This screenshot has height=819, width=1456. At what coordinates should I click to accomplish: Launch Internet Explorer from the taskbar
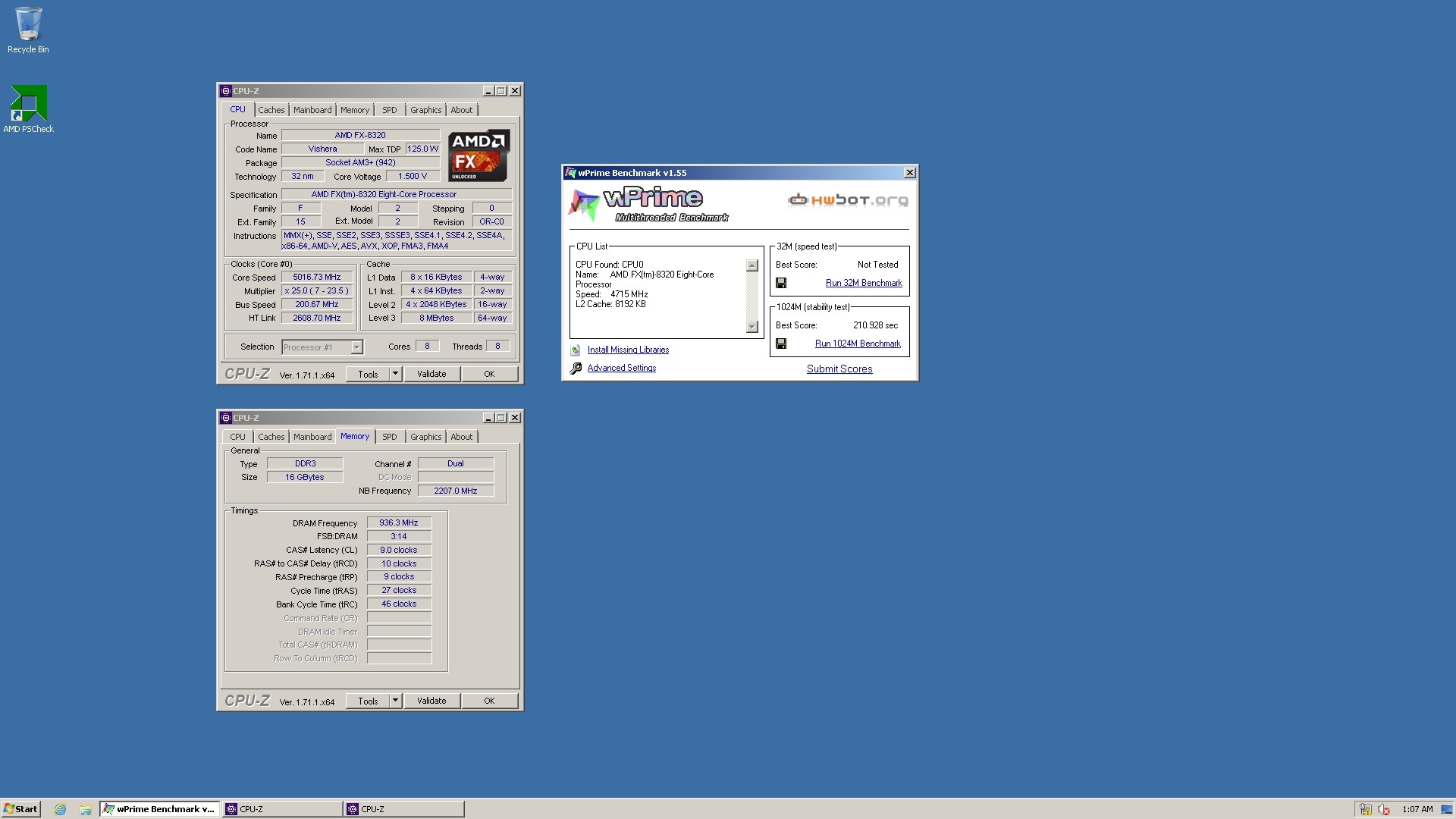60,809
